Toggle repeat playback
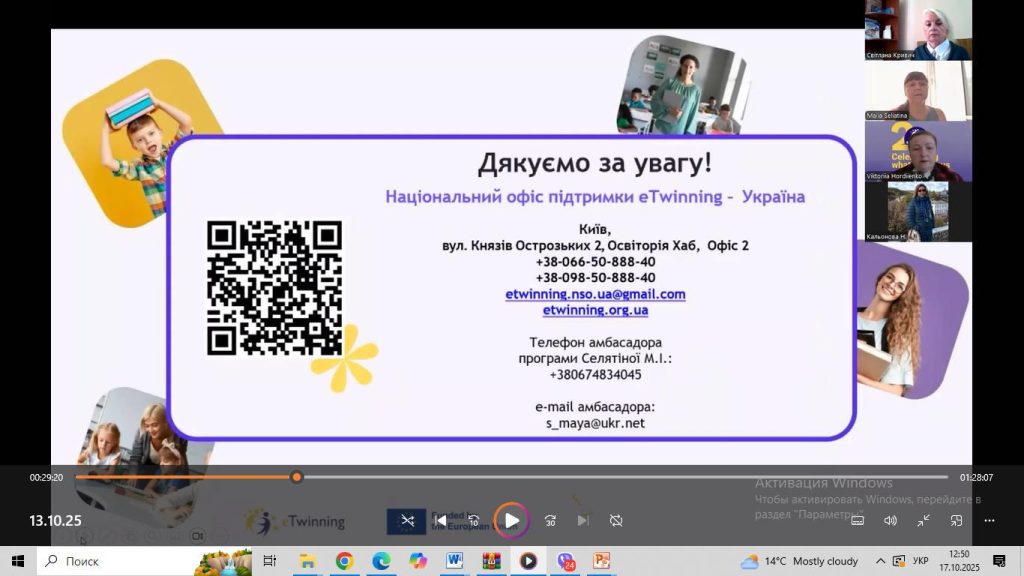Image resolution: width=1024 pixels, height=576 pixels. point(616,520)
